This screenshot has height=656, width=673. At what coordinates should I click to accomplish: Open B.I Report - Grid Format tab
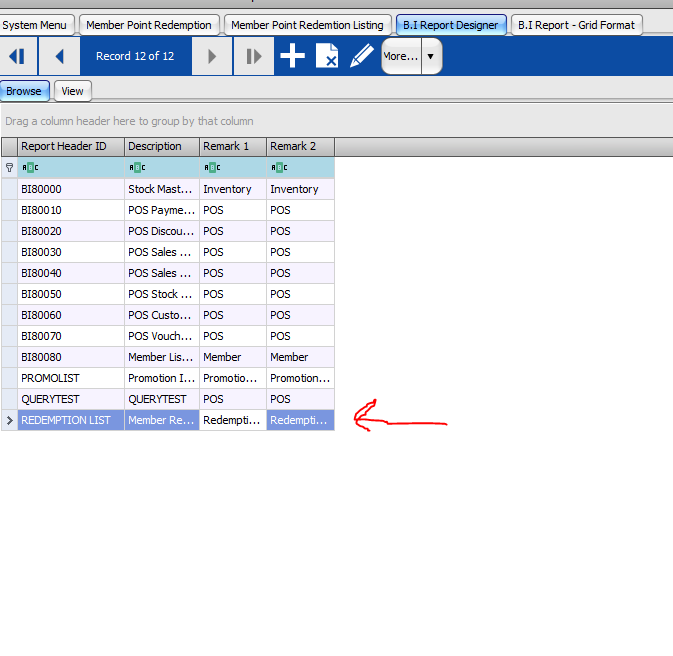[576, 25]
